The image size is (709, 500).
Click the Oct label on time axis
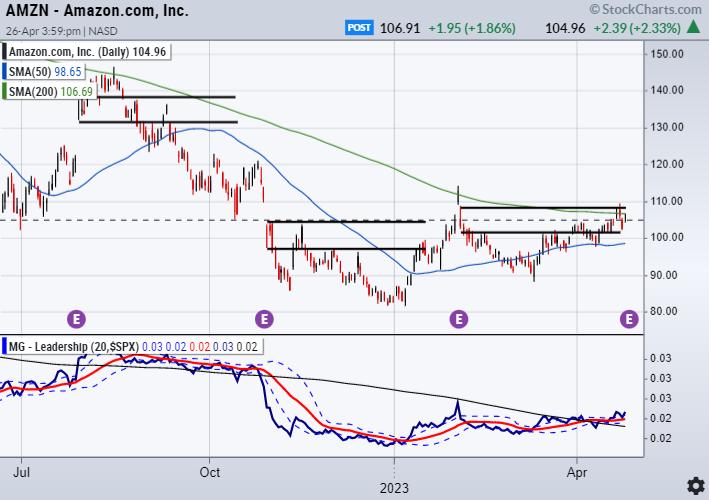[x=209, y=468]
